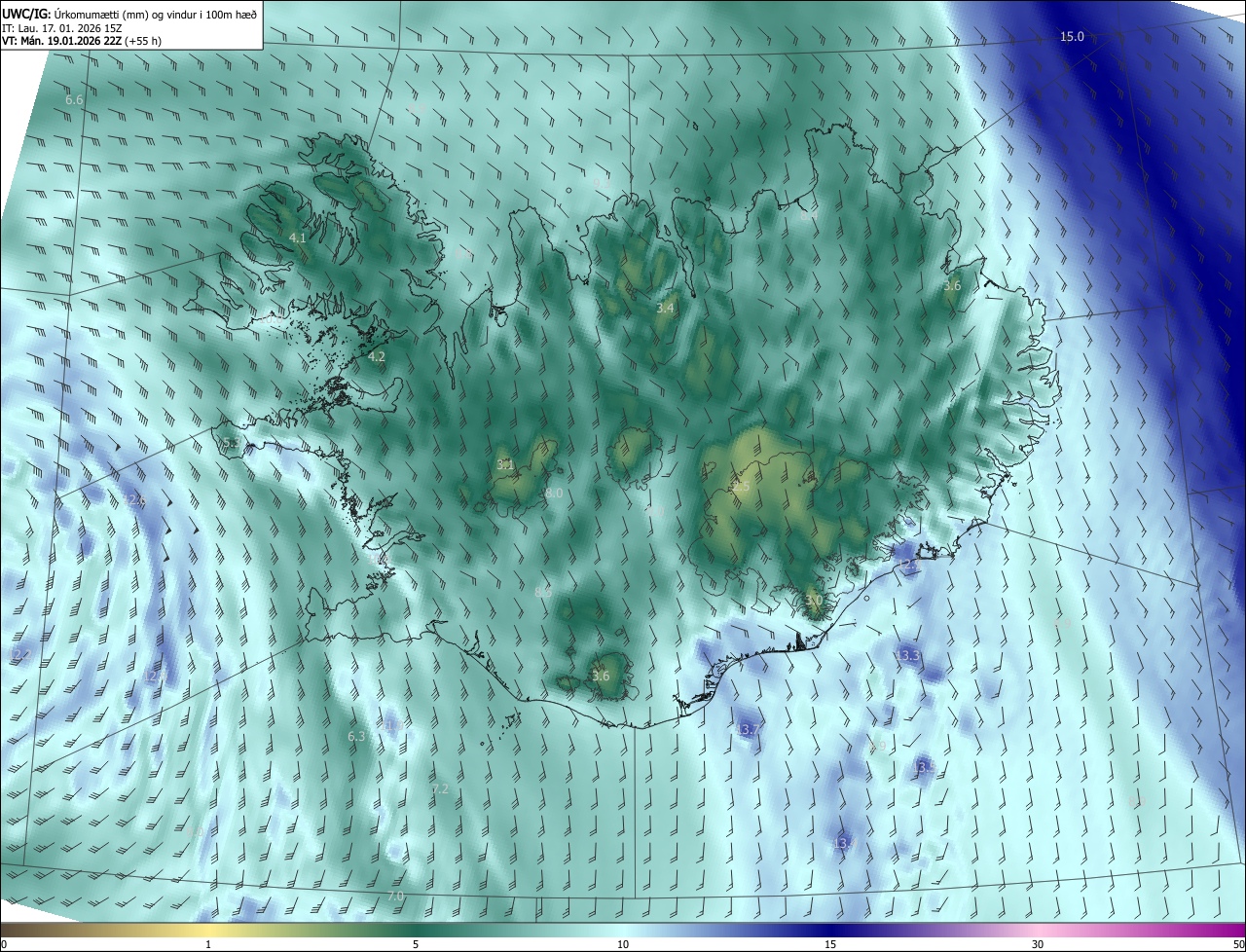Click the color scale label "30"
Image resolution: width=1246 pixels, height=952 pixels.
coord(1038,944)
